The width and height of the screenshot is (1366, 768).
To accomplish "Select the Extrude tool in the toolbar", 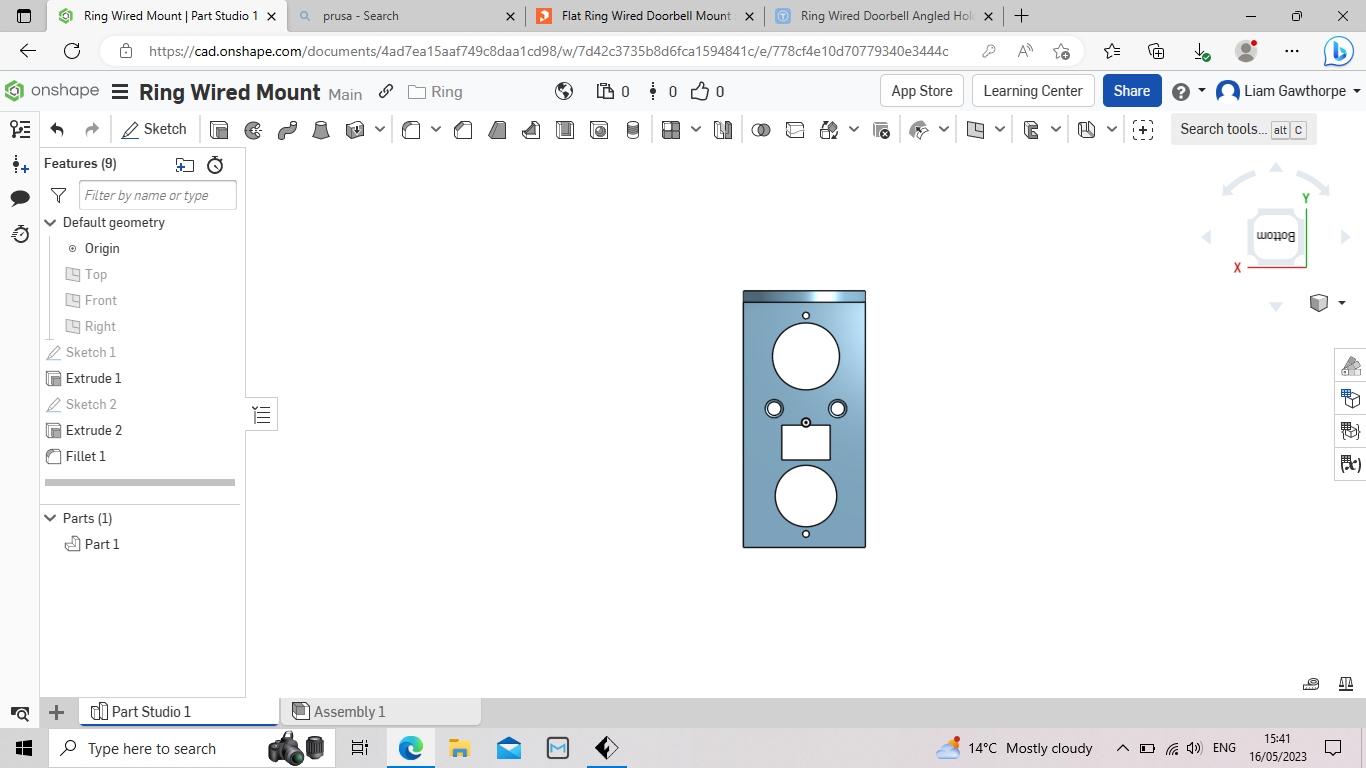I will (219, 130).
